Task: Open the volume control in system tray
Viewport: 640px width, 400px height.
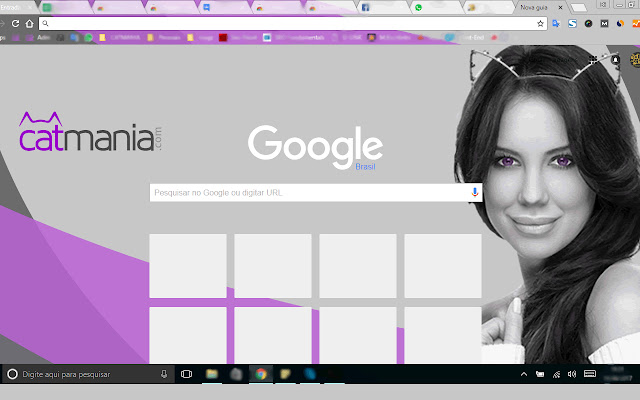Action: pyautogui.click(x=572, y=374)
